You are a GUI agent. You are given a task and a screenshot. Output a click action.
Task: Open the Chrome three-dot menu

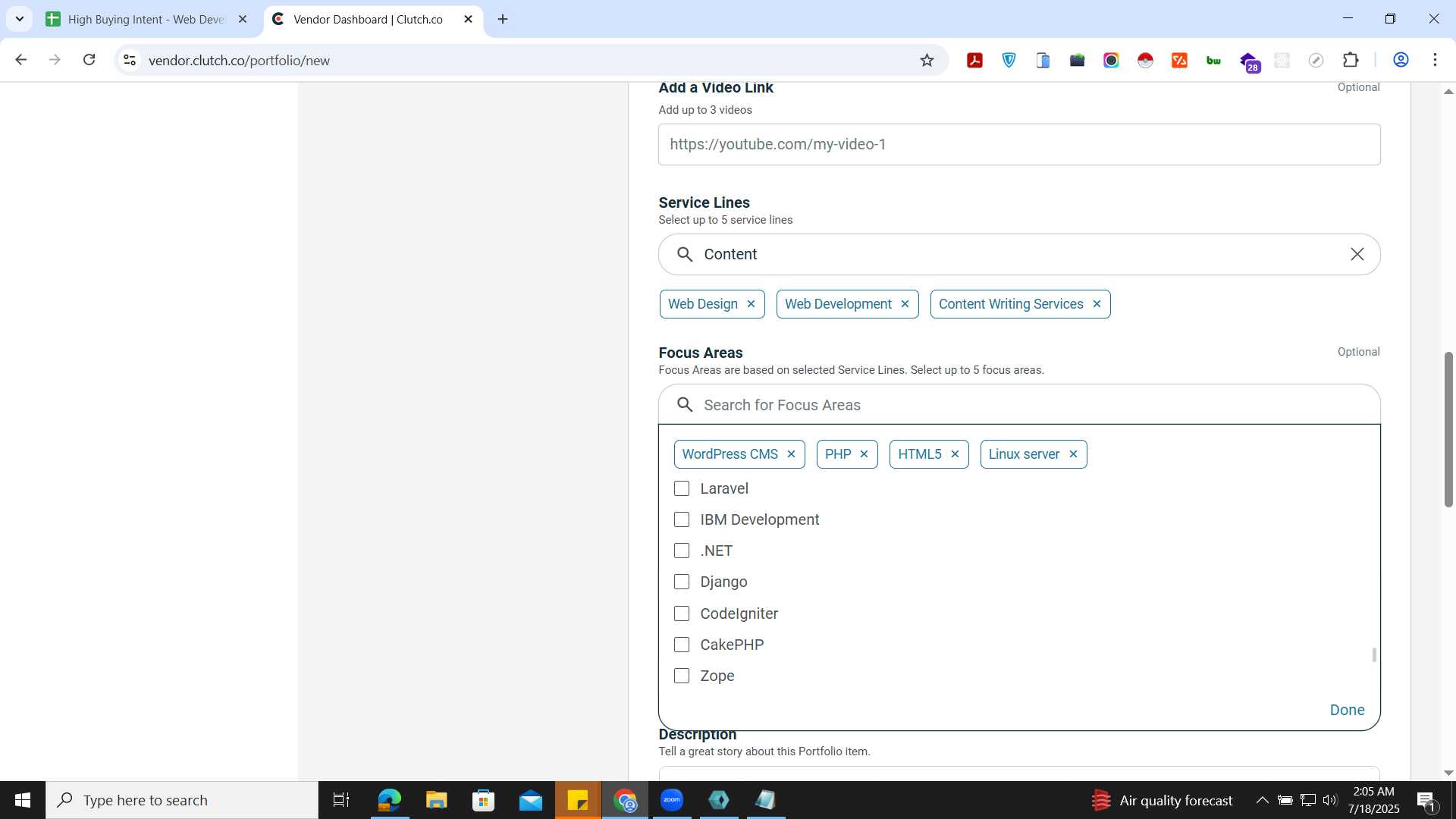1435,61
